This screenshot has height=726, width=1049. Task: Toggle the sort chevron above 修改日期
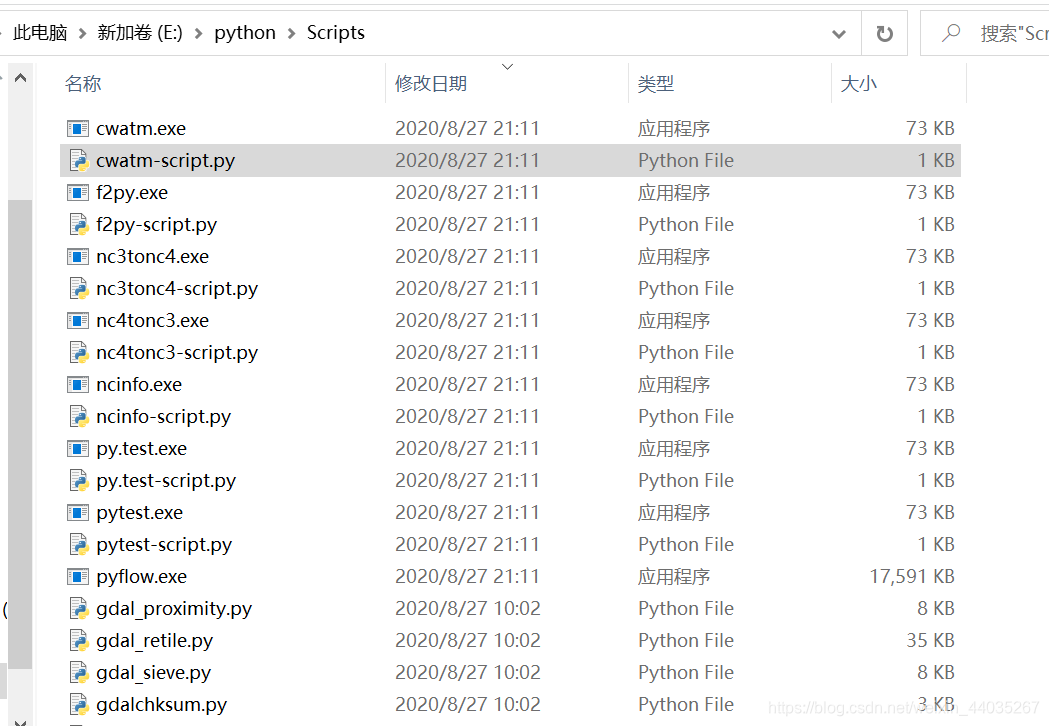[506, 68]
